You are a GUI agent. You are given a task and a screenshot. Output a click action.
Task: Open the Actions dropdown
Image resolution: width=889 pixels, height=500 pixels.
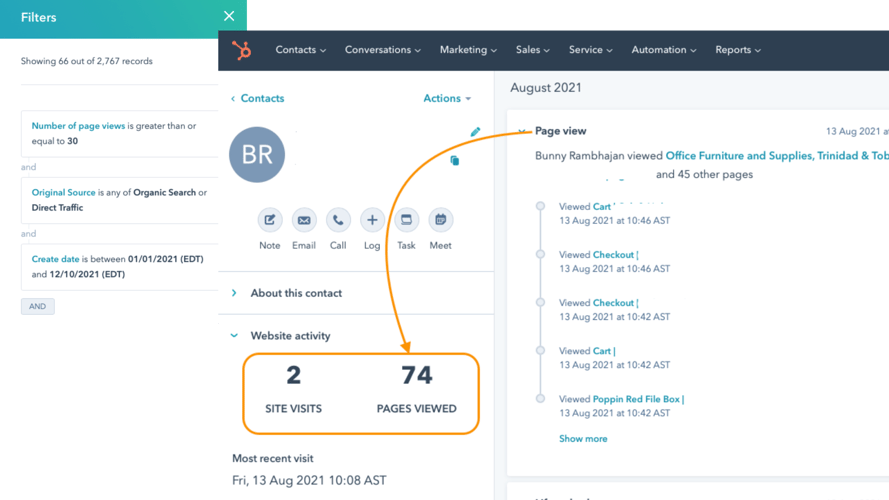(x=447, y=98)
